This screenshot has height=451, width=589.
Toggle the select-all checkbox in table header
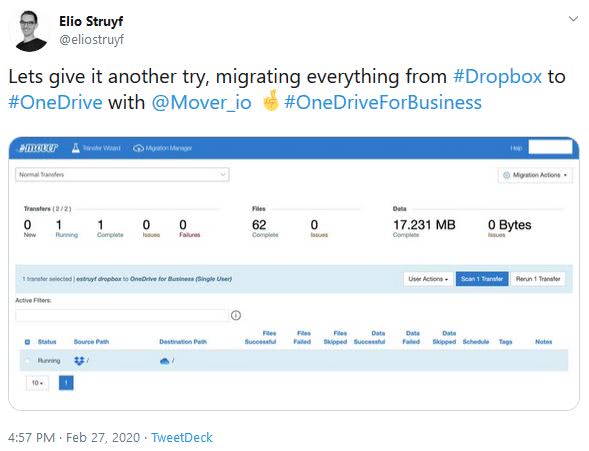27,342
